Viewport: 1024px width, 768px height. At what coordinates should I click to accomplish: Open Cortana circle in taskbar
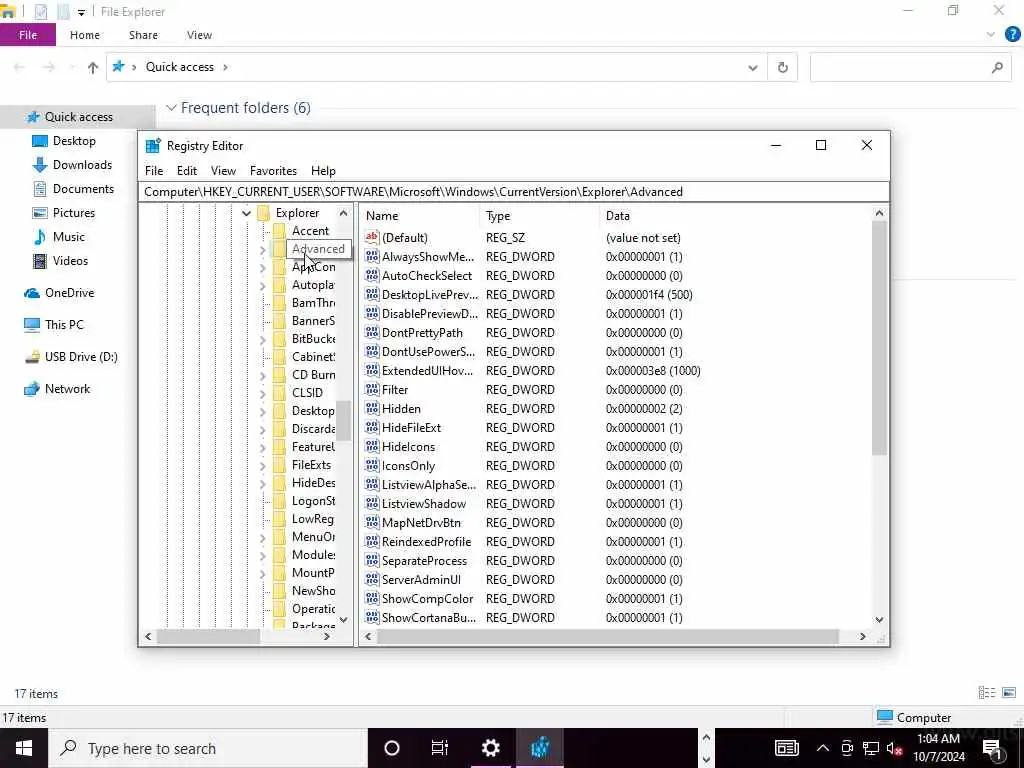coord(392,748)
